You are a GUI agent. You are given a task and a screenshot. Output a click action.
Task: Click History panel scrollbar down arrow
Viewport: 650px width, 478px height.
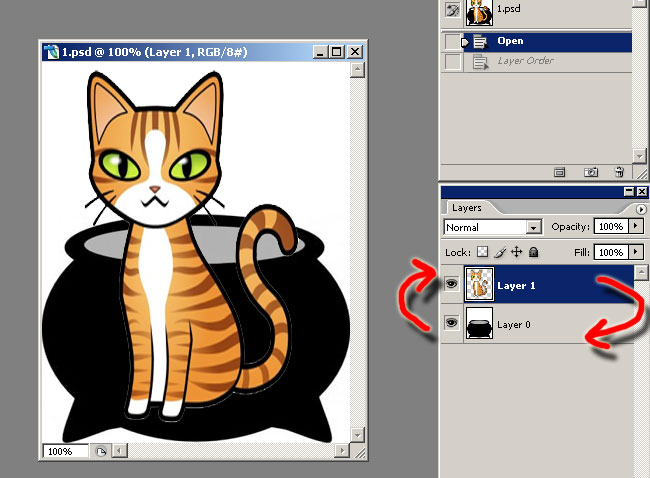tap(639, 156)
